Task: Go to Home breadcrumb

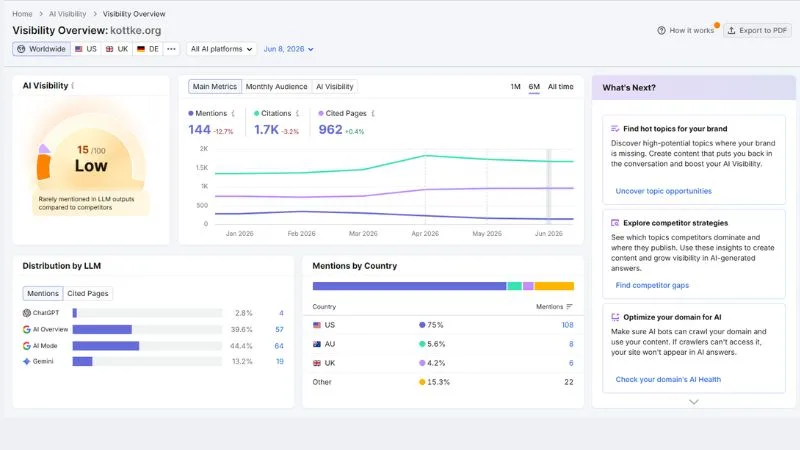Action: pos(22,14)
